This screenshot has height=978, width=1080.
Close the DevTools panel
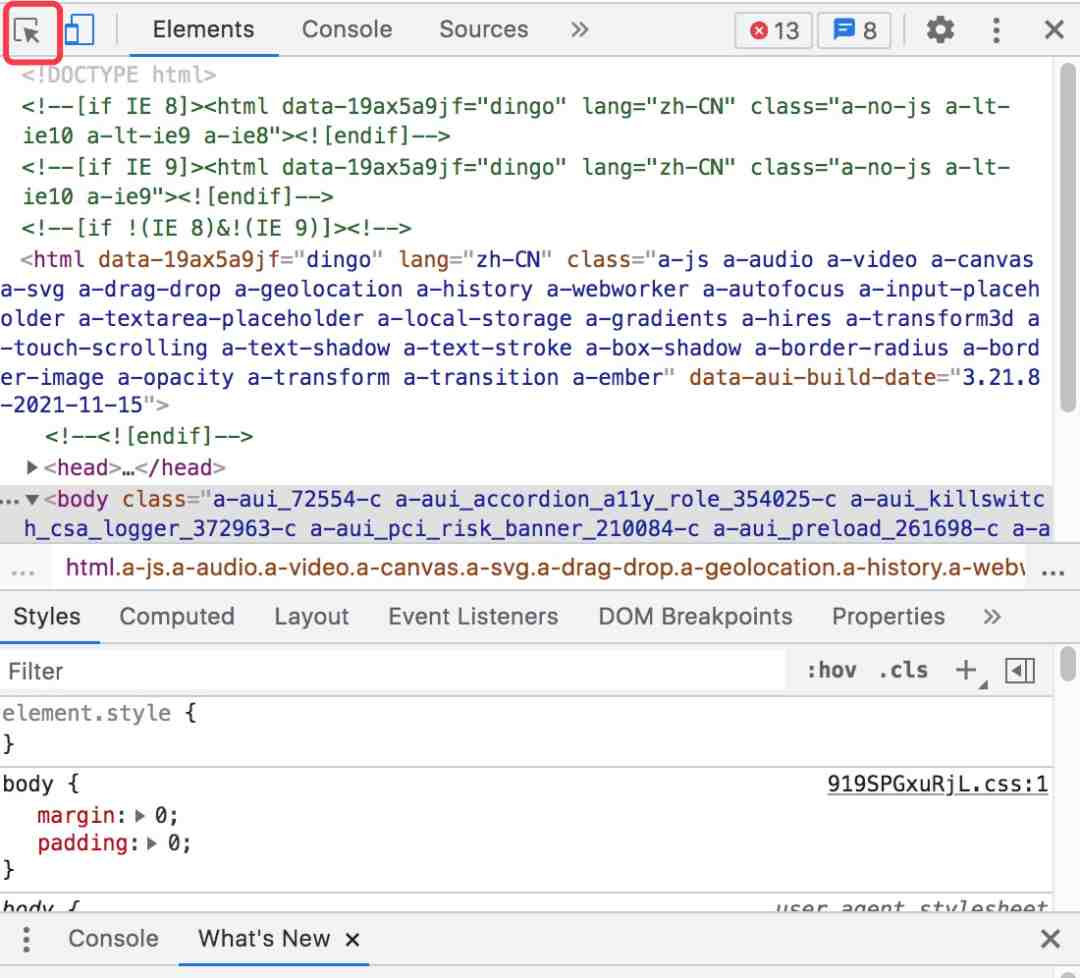[x=1054, y=30]
